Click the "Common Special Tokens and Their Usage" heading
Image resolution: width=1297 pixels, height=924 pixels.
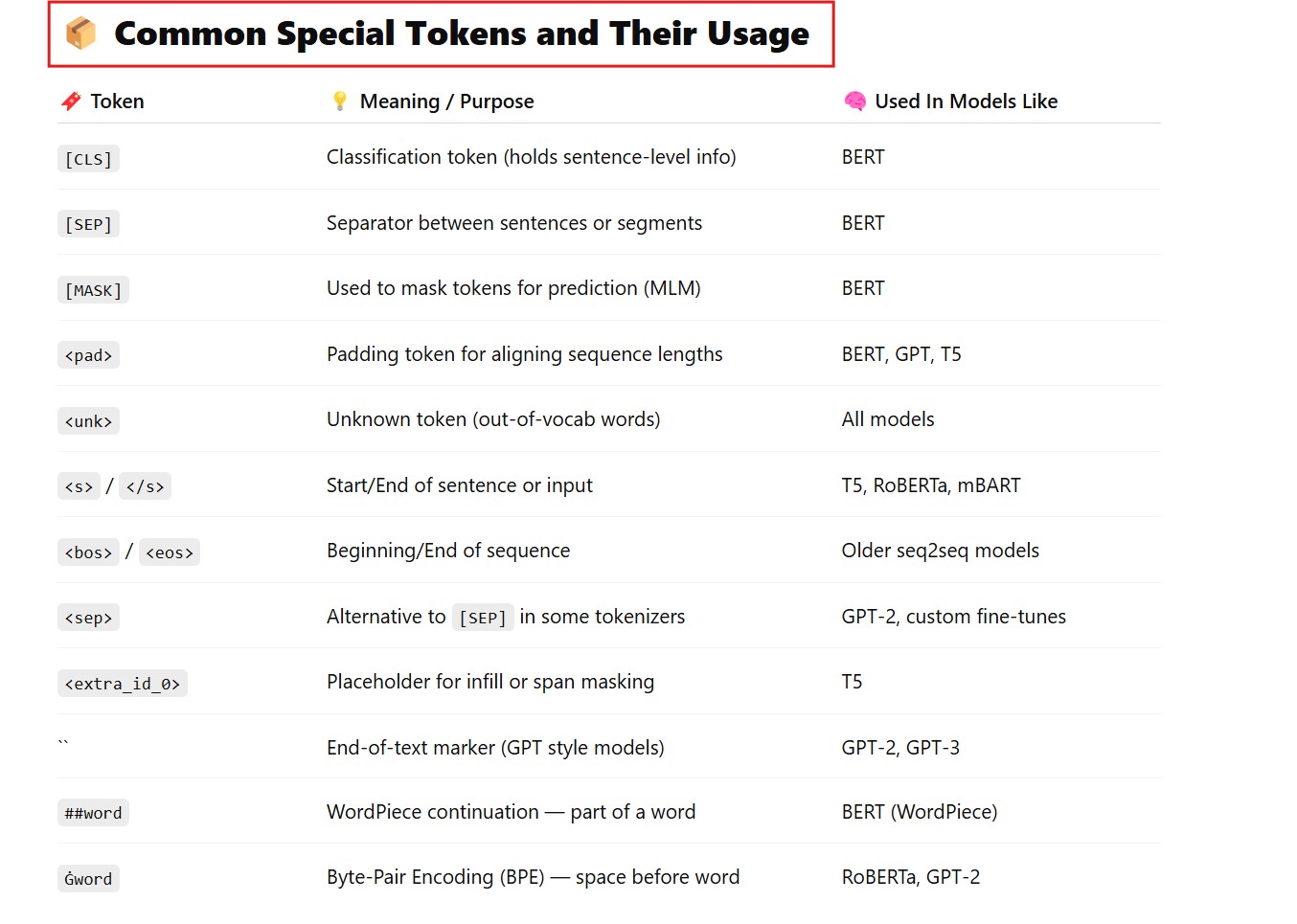[461, 34]
